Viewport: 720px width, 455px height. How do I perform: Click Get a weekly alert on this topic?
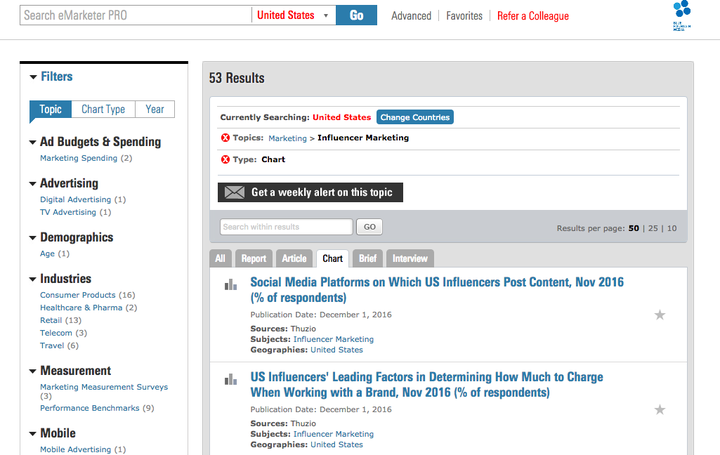point(310,192)
